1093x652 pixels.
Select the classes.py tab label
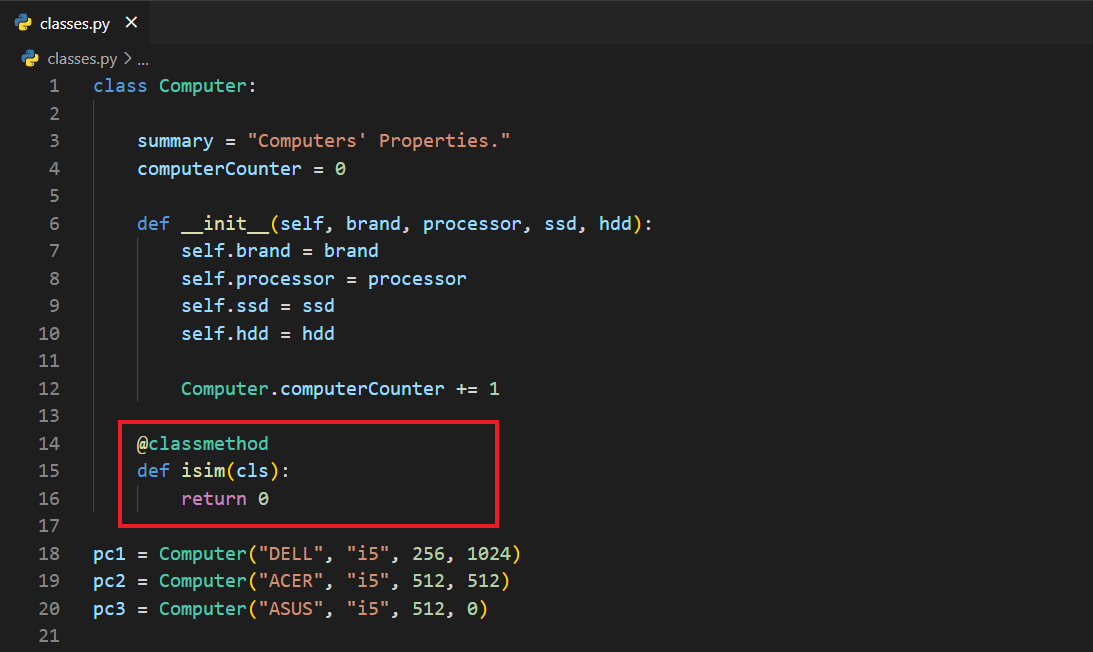75,23
